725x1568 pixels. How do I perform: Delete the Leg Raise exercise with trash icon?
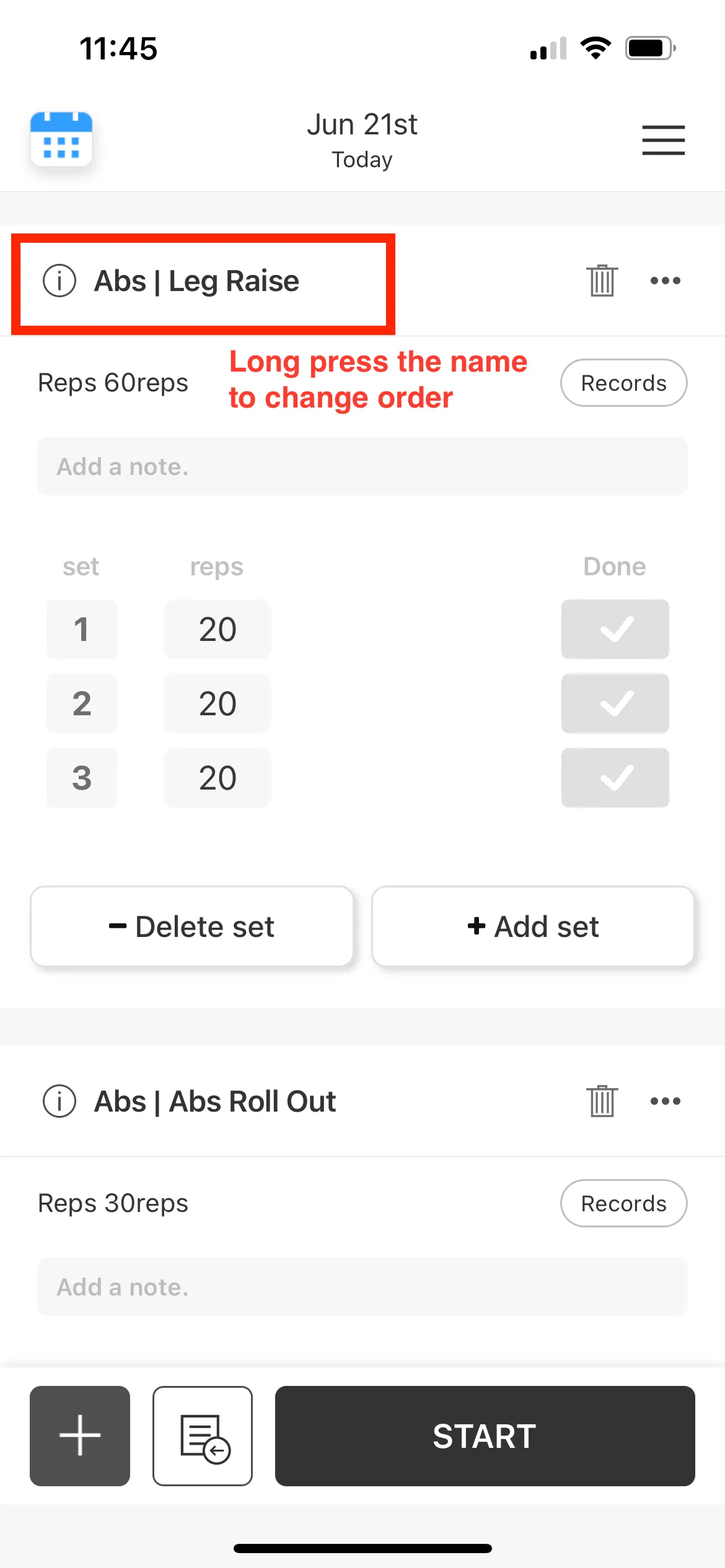coord(602,281)
